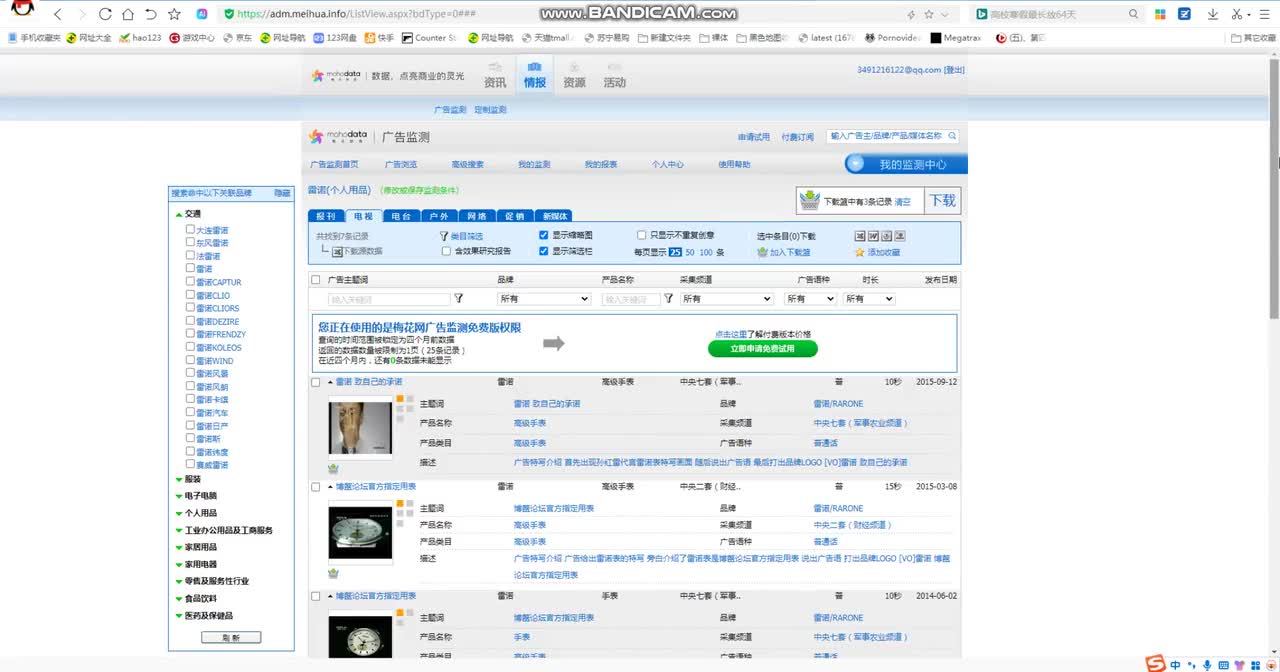The image size is (1280, 672).
Task: Click the microphone icon in the input method bar
Action: pos(1207,665)
